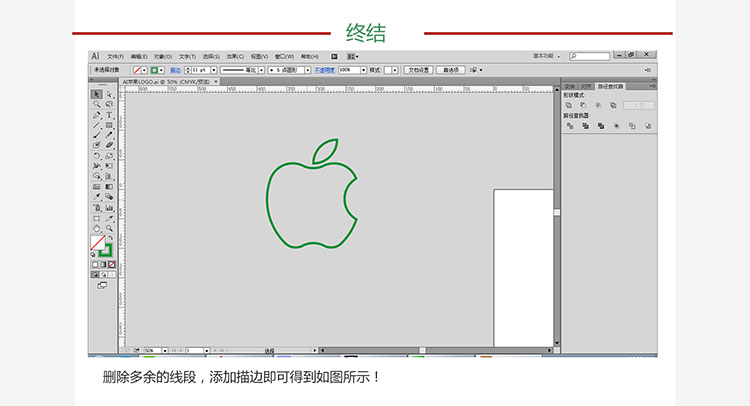Select the Eyedropper tool

click(97, 197)
